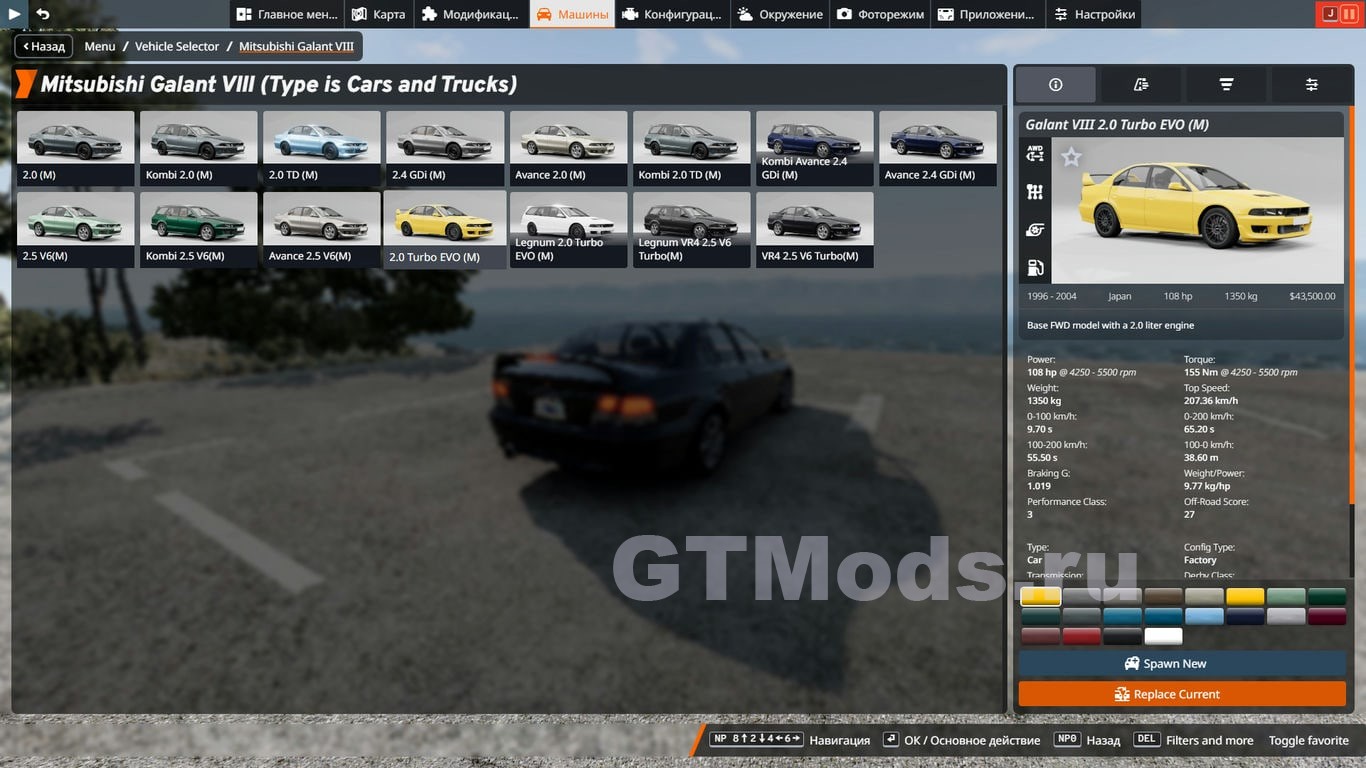Open the sliders settings tab icon
1366x768 pixels.
click(x=1311, y=85)
